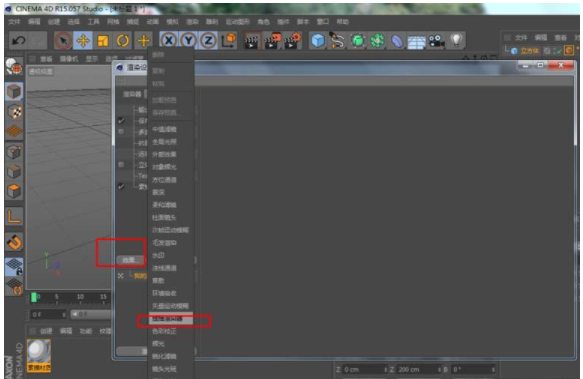The image size is (583, 379).
Task: Click the Z position 0 cm field
Action: coord(365,369)
